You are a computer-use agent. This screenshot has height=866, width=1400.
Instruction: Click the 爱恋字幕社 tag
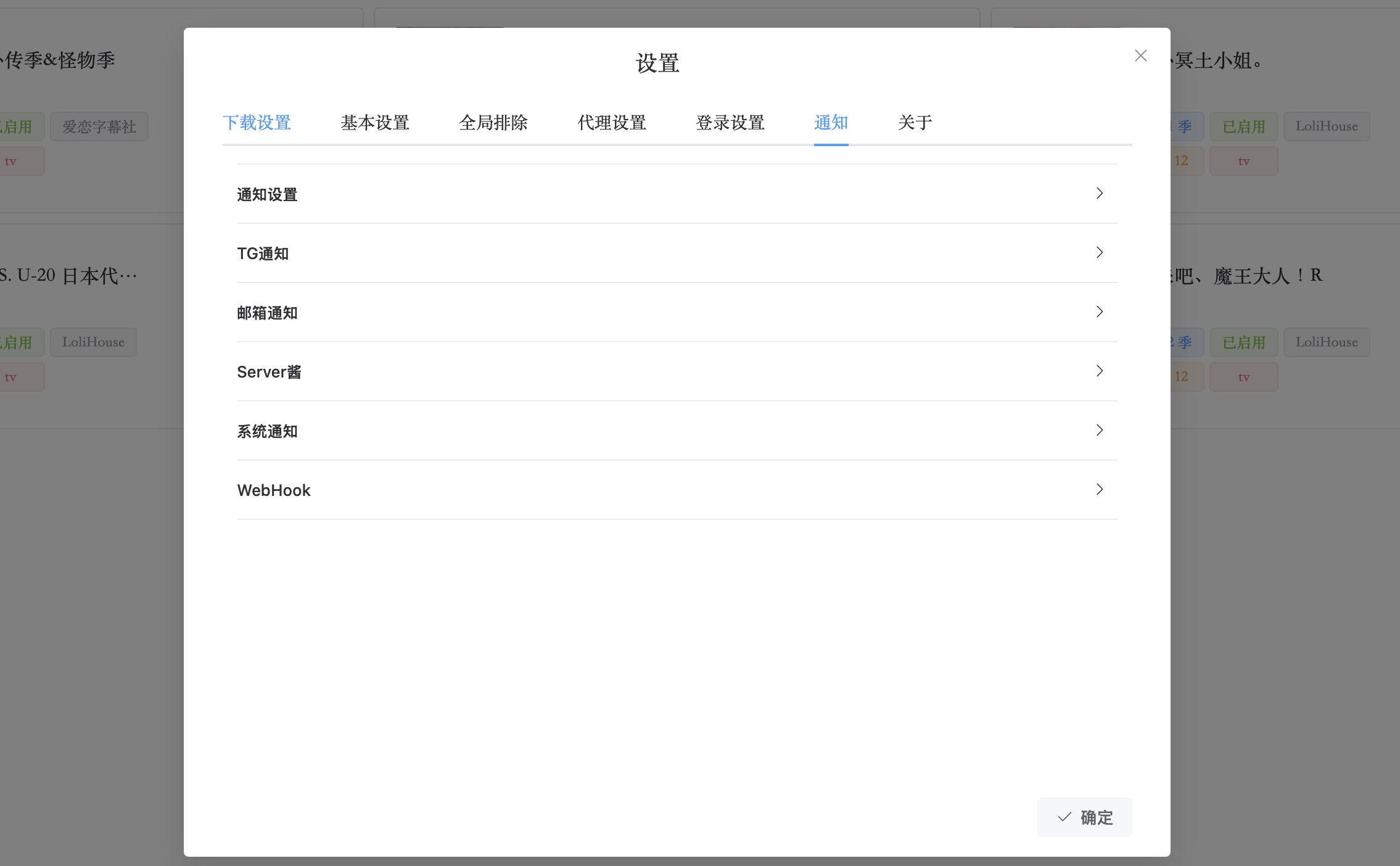click(x=99, y=126)
